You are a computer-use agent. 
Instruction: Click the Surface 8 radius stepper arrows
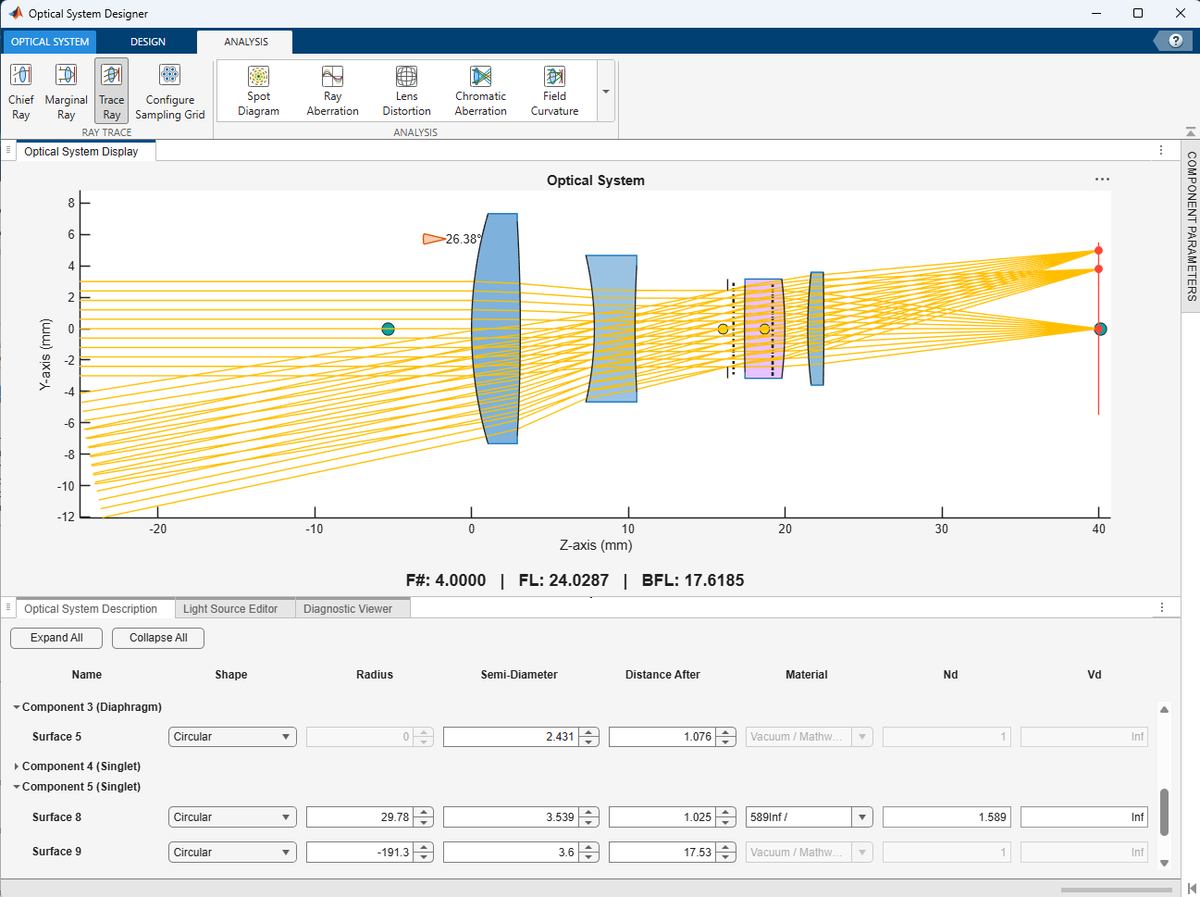425,817
